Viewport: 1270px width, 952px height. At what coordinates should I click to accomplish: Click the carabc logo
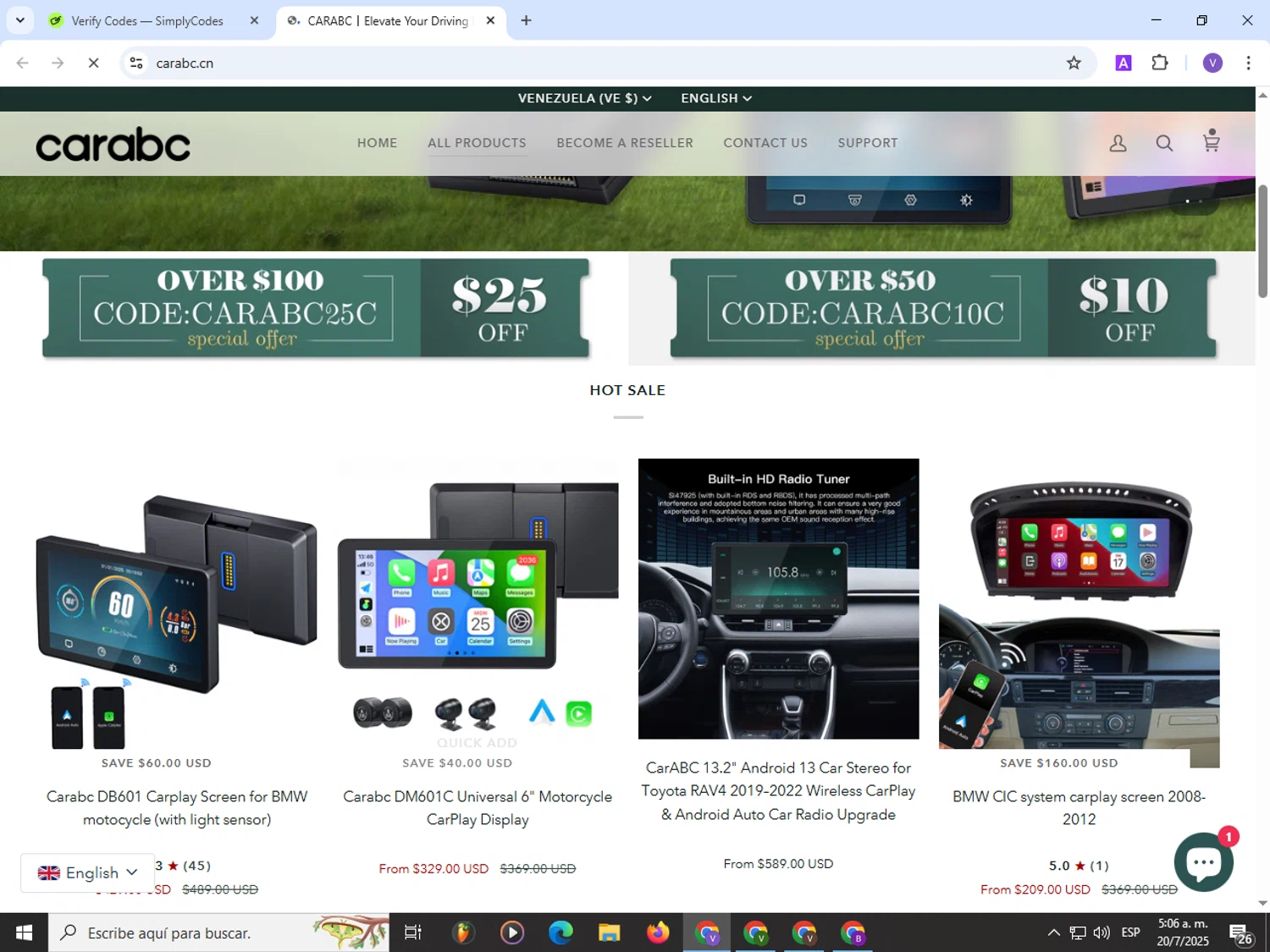pyautogui.click(x=113, y=145)
